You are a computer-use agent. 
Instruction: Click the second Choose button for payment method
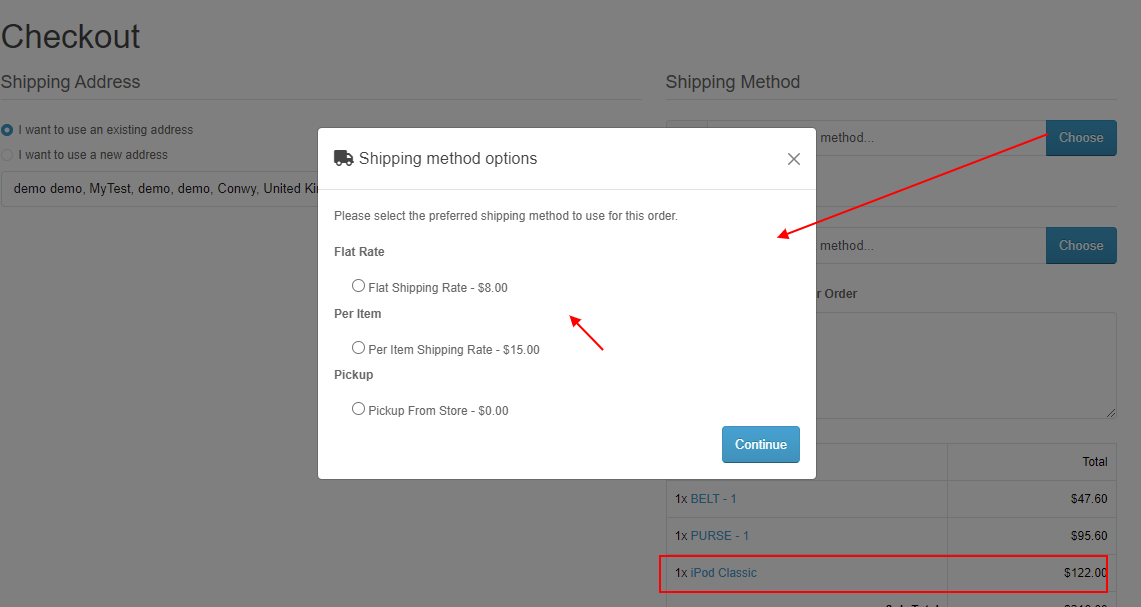1081,245
